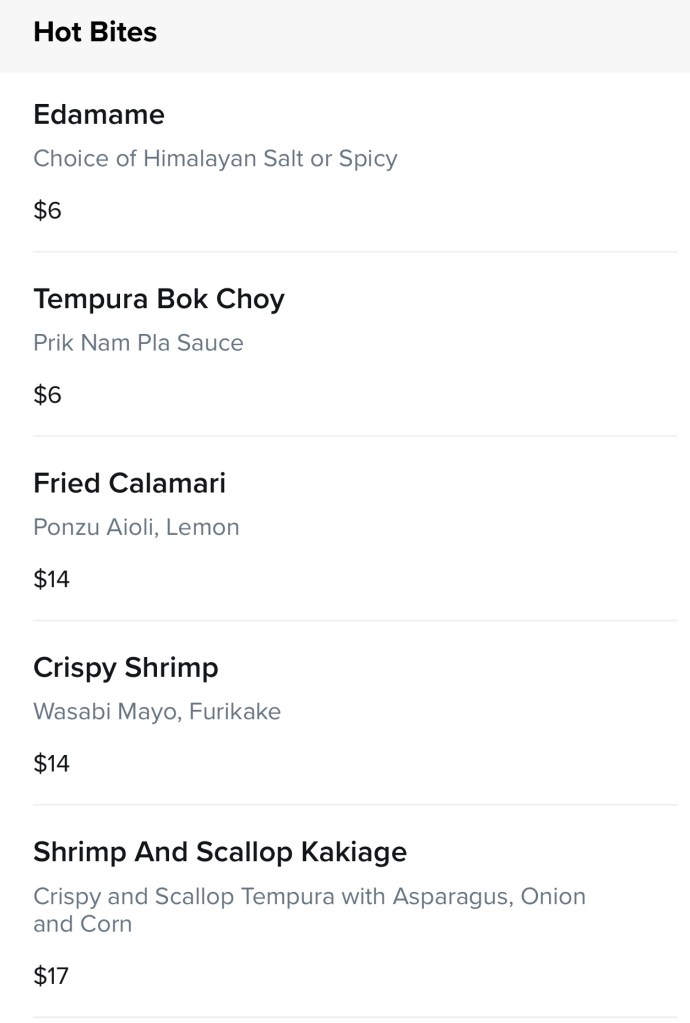Tap the $6 price under Tempura Bok Choy
This screenshot has height=1023, width=690.
[x=47, y=395]
